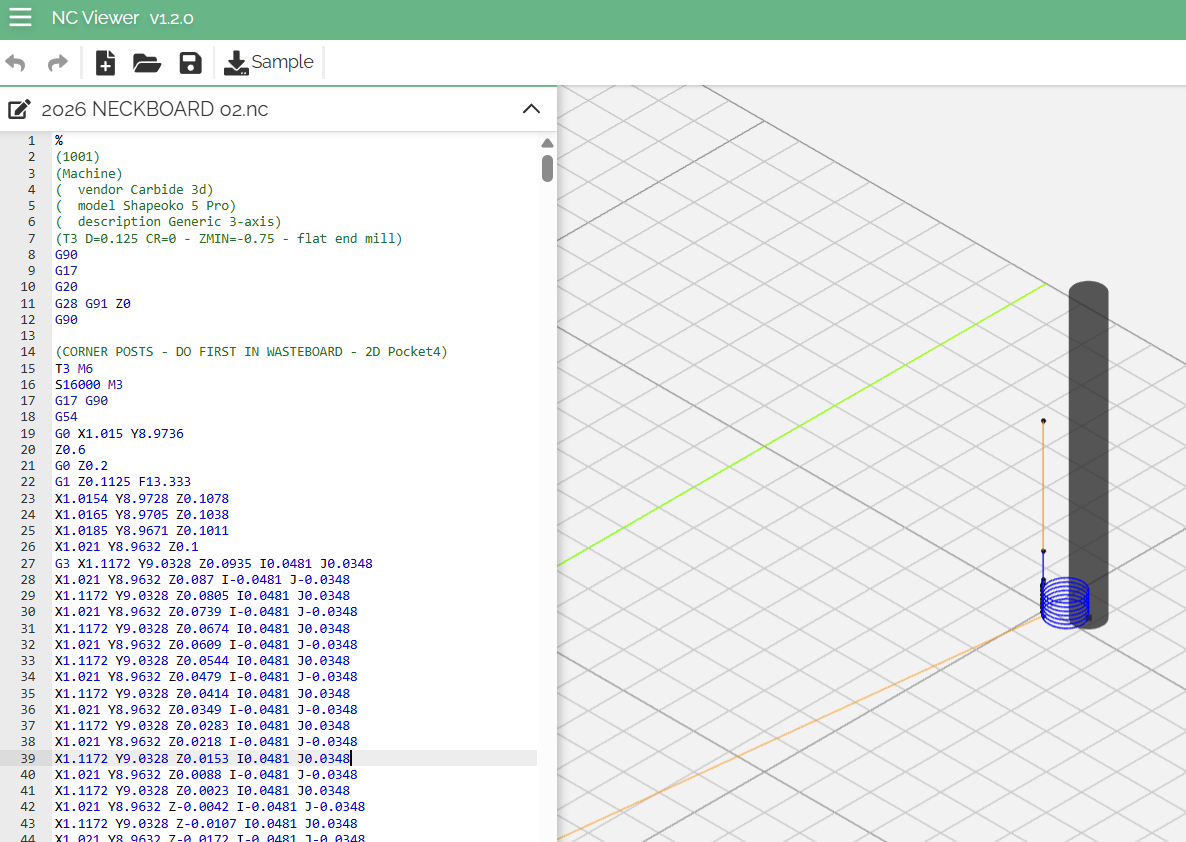Click the redo arrow icon

(57, 63)
